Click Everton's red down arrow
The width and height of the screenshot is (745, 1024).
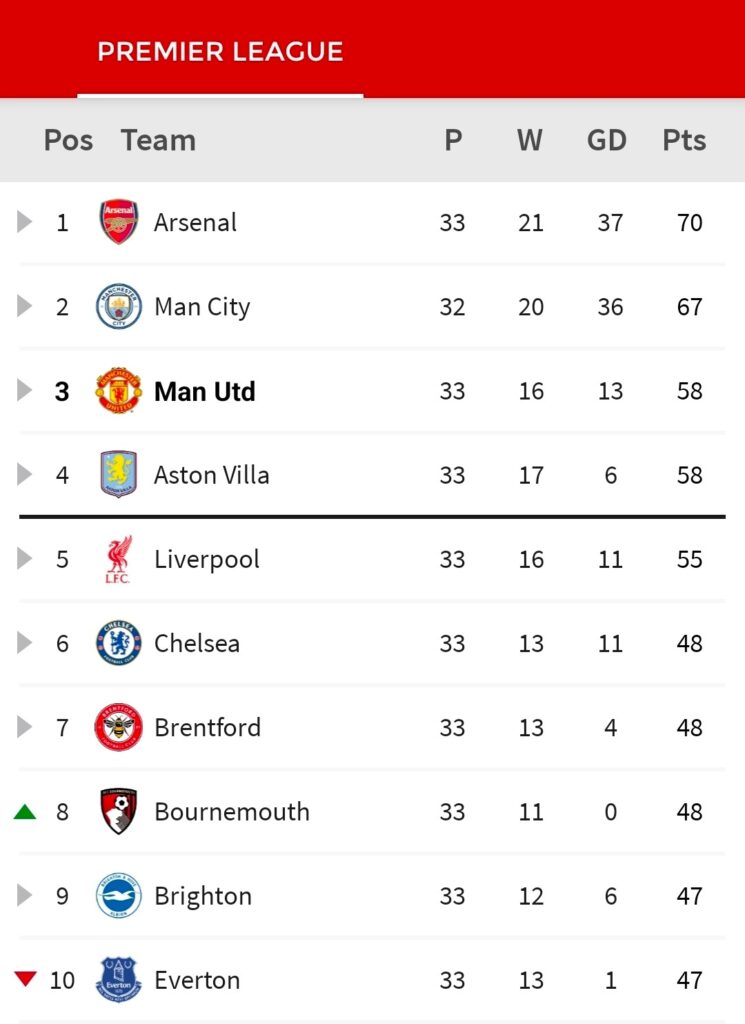pyautogui.click(x=25, y=979)
